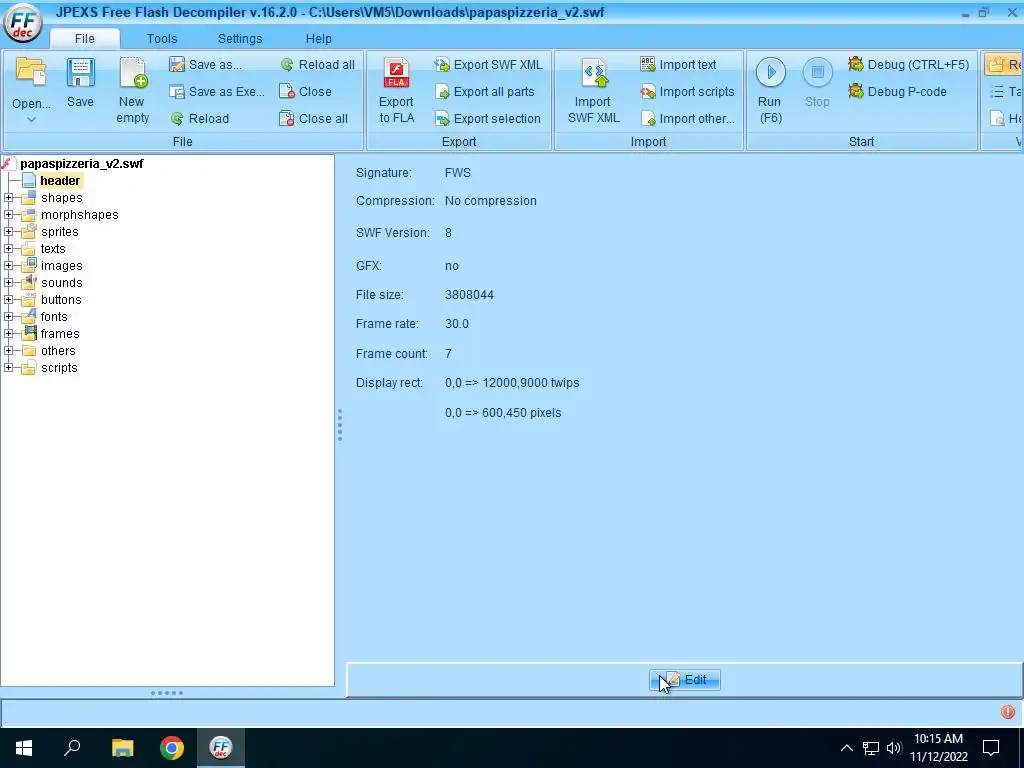1024x768 pixels.
Task: Click the red error status icon
Action: click(1008, 712)
